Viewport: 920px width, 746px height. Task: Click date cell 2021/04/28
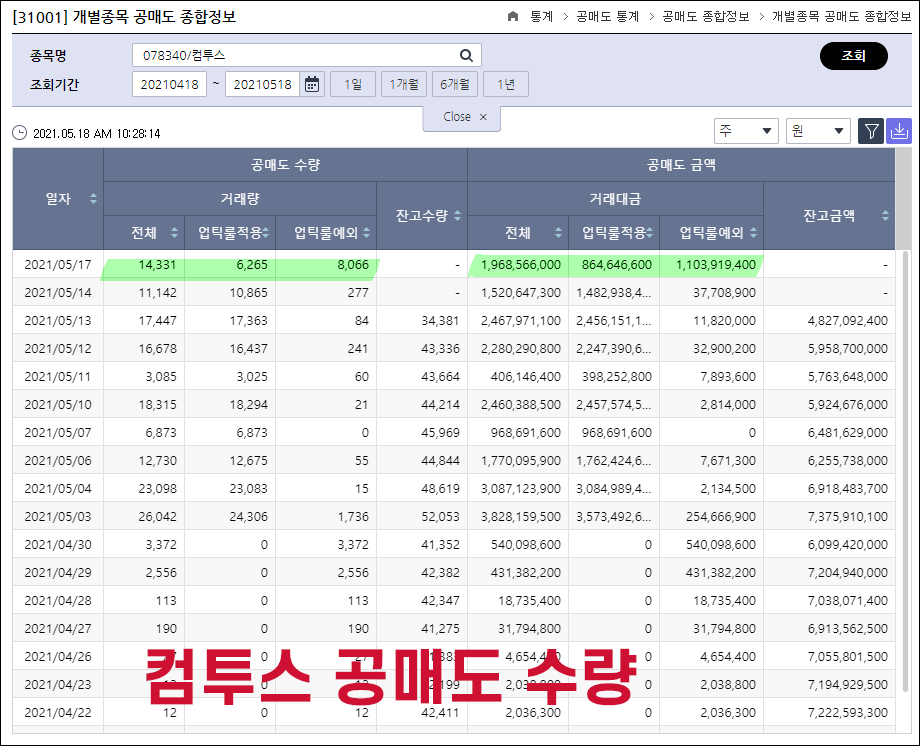click(58, 600)
